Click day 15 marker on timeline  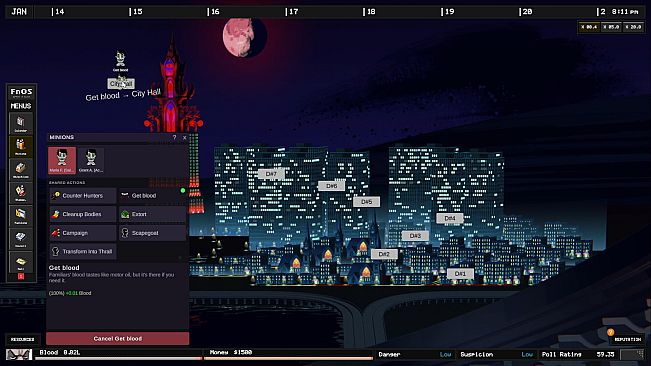point(136,12)
